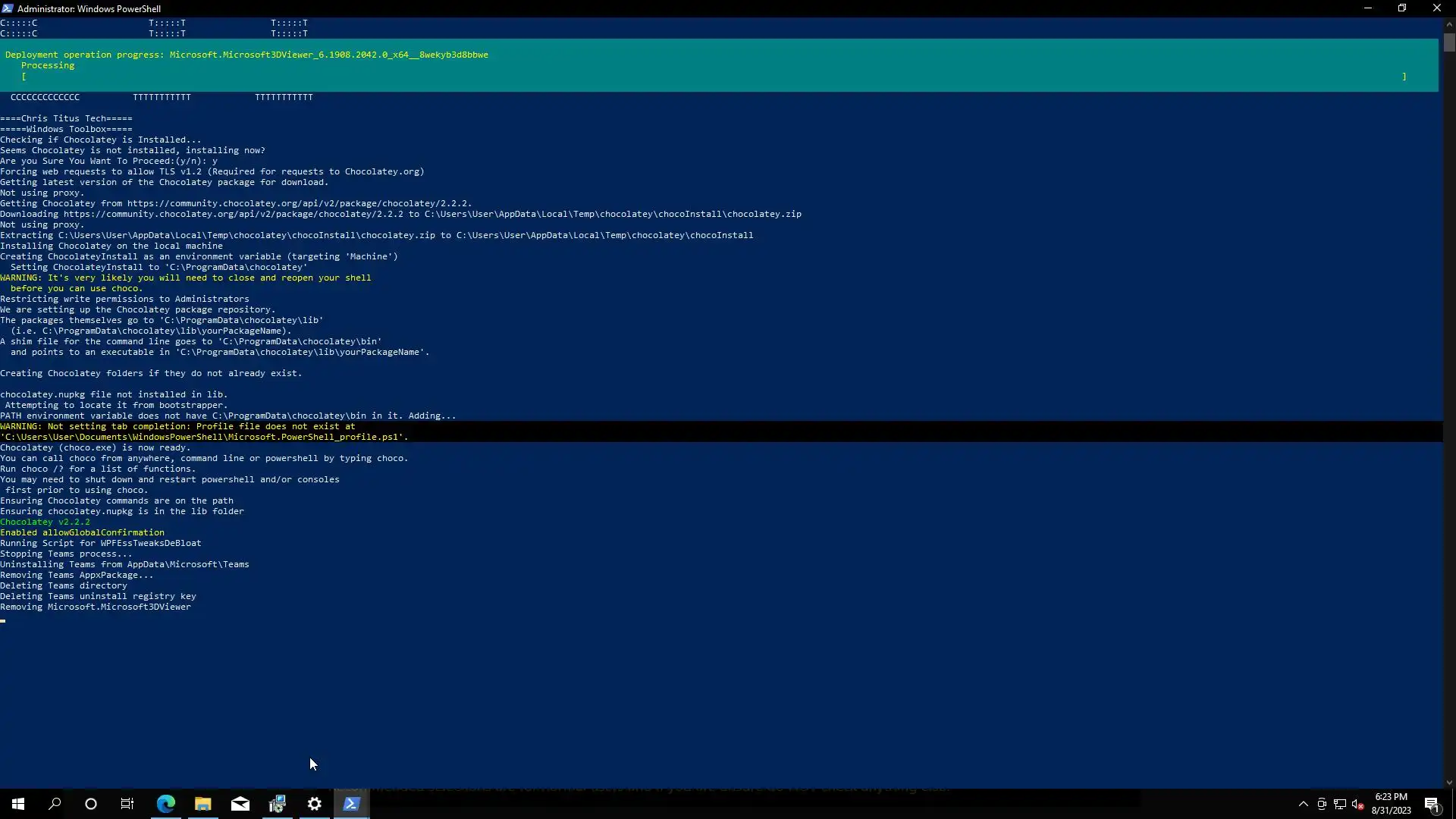Open the network status tray icon
The image size is (1456, 819).
(x=1340, y=804)
